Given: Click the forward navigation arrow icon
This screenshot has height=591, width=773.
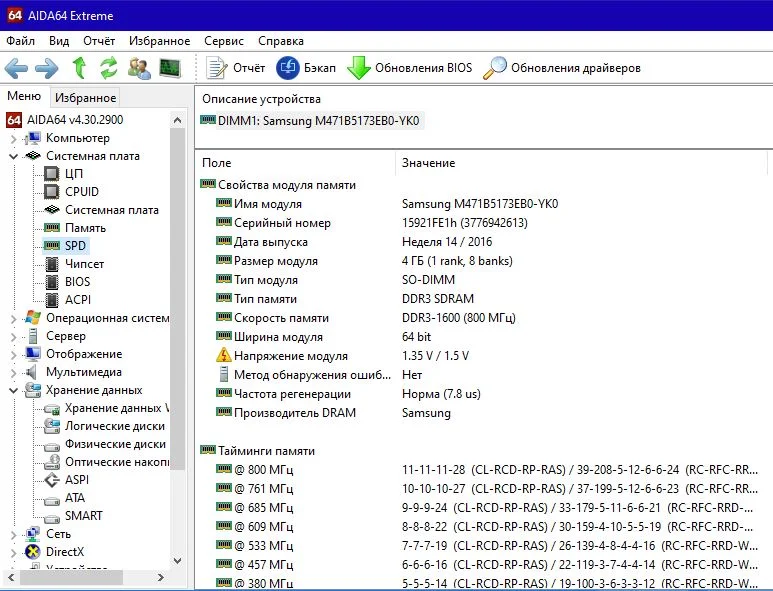Looking at the screenshot, I should pos(47,68).
